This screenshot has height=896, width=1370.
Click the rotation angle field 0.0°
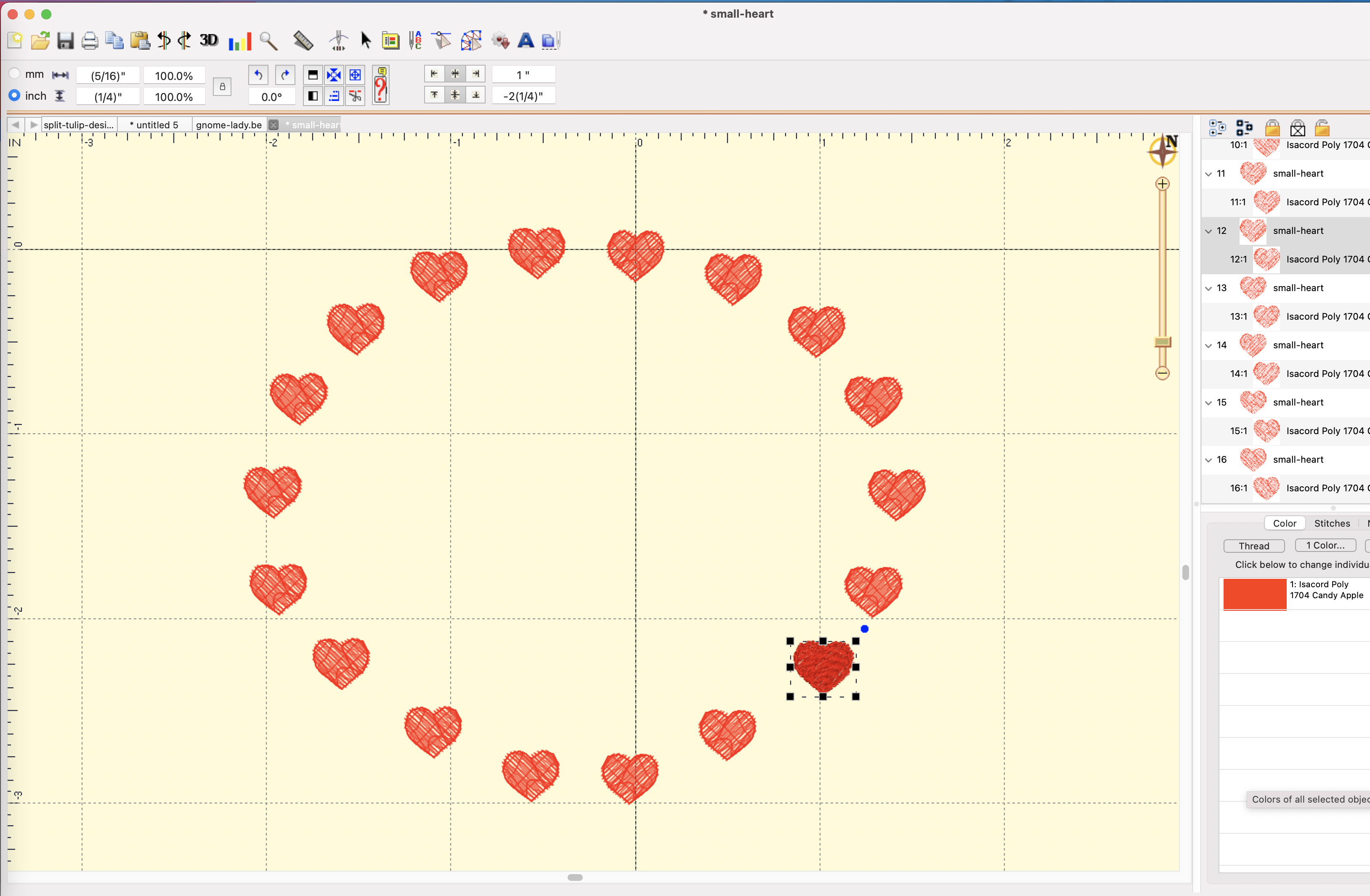272,97
